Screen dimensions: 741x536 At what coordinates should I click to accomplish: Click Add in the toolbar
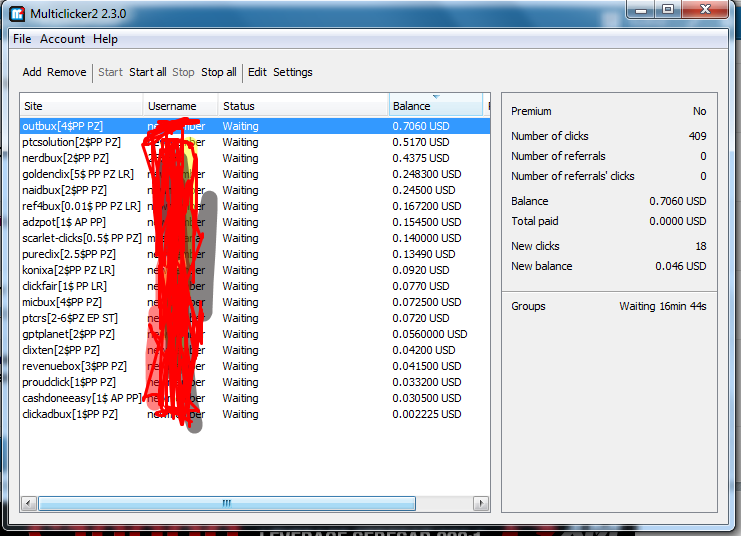point(32,72)
